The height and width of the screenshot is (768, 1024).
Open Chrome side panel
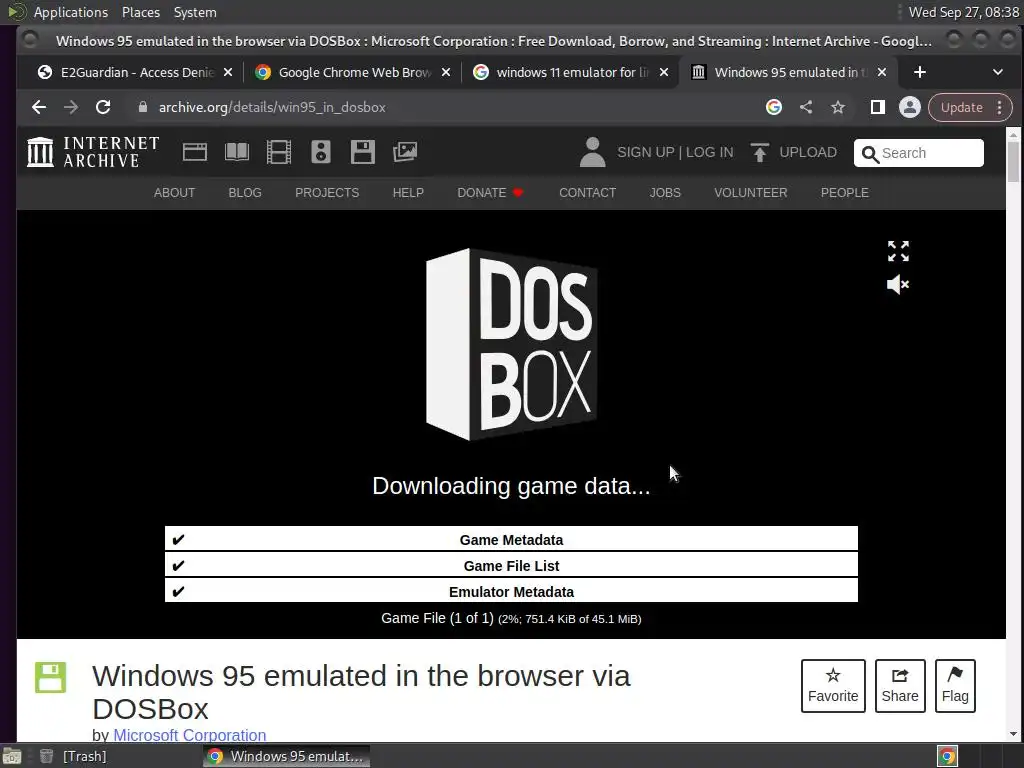(878, 107)
